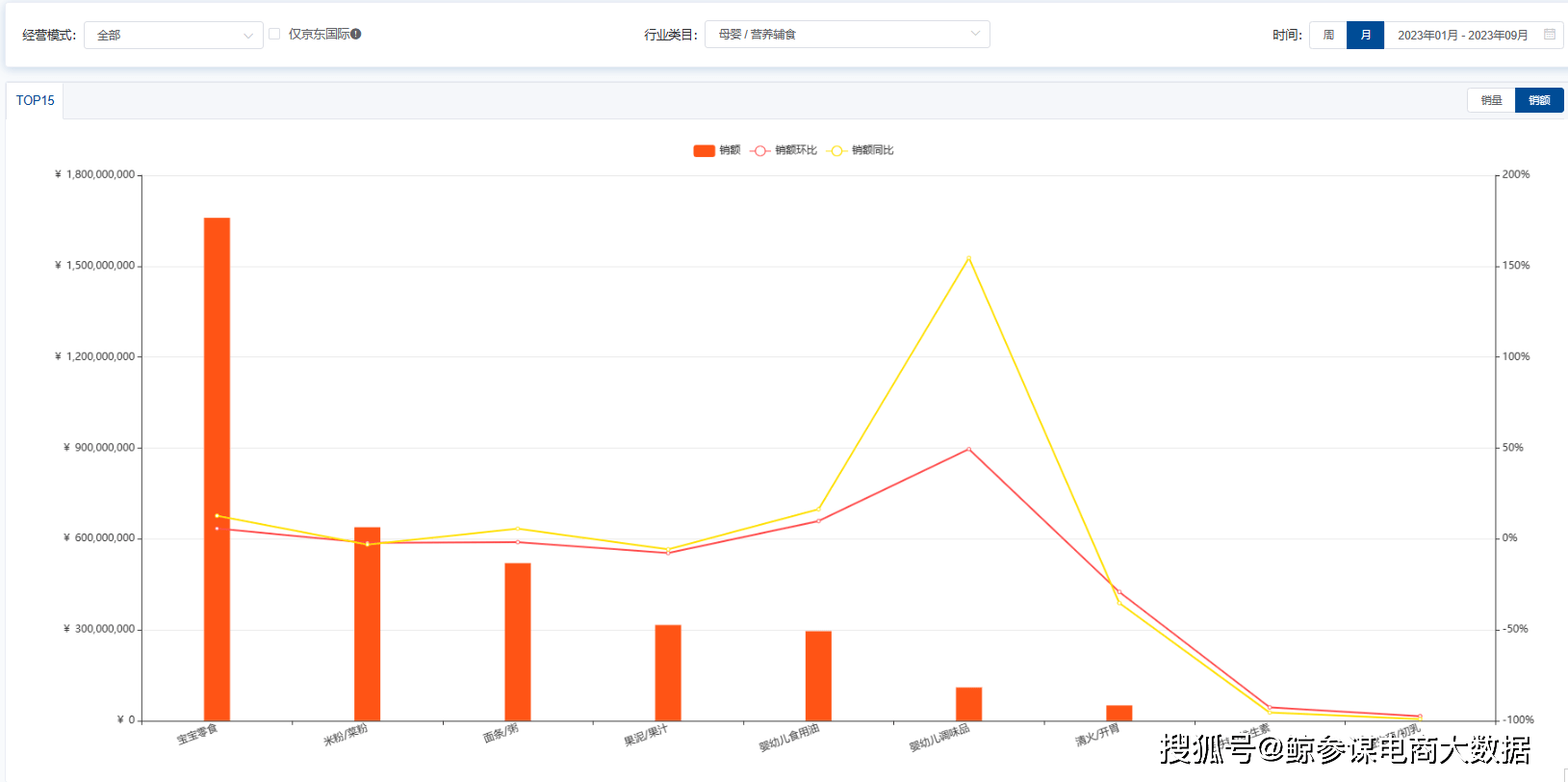This screenshot has height=782, width=1568.
Task: Click the chevron arrow in 经营模式 selector
Action: pos(248,36)
